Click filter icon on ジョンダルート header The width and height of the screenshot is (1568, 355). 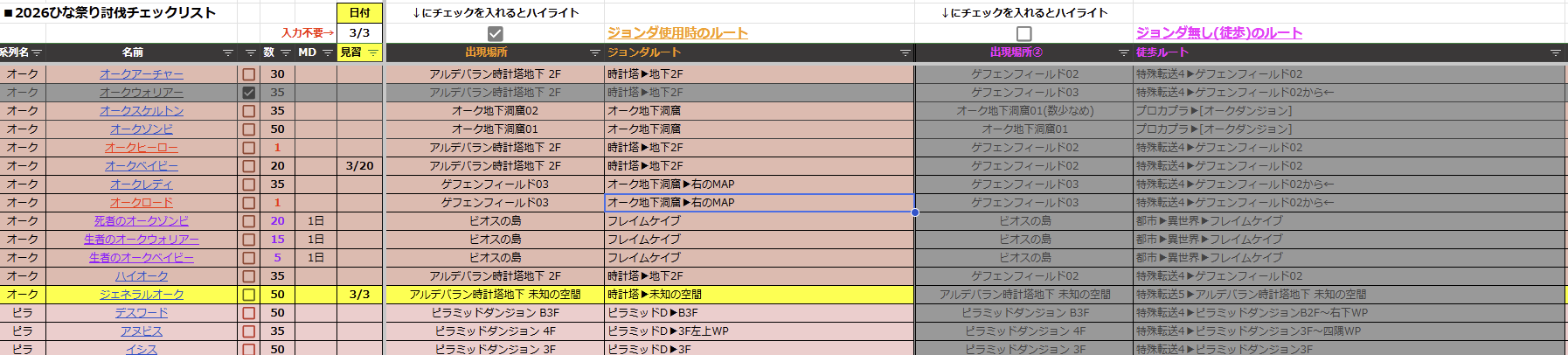905,53
